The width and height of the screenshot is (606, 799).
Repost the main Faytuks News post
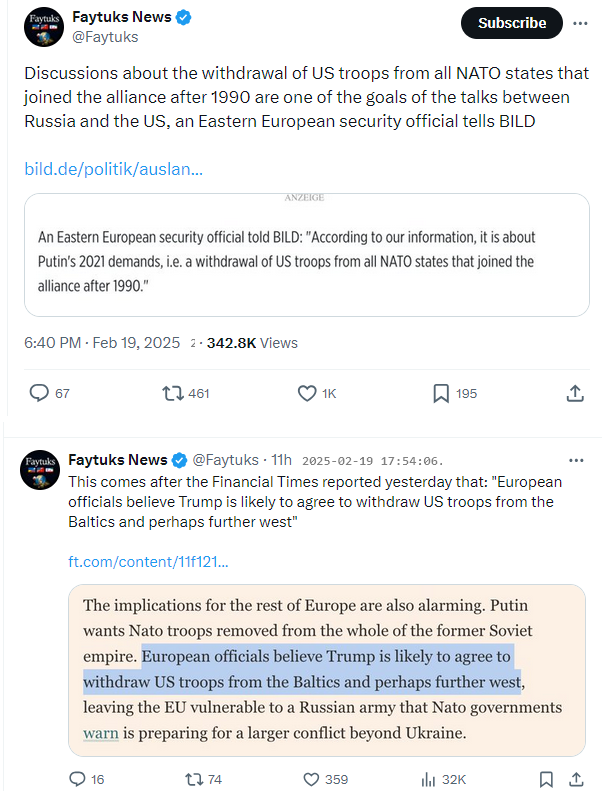pyautogui.click(x=173, y=393)
